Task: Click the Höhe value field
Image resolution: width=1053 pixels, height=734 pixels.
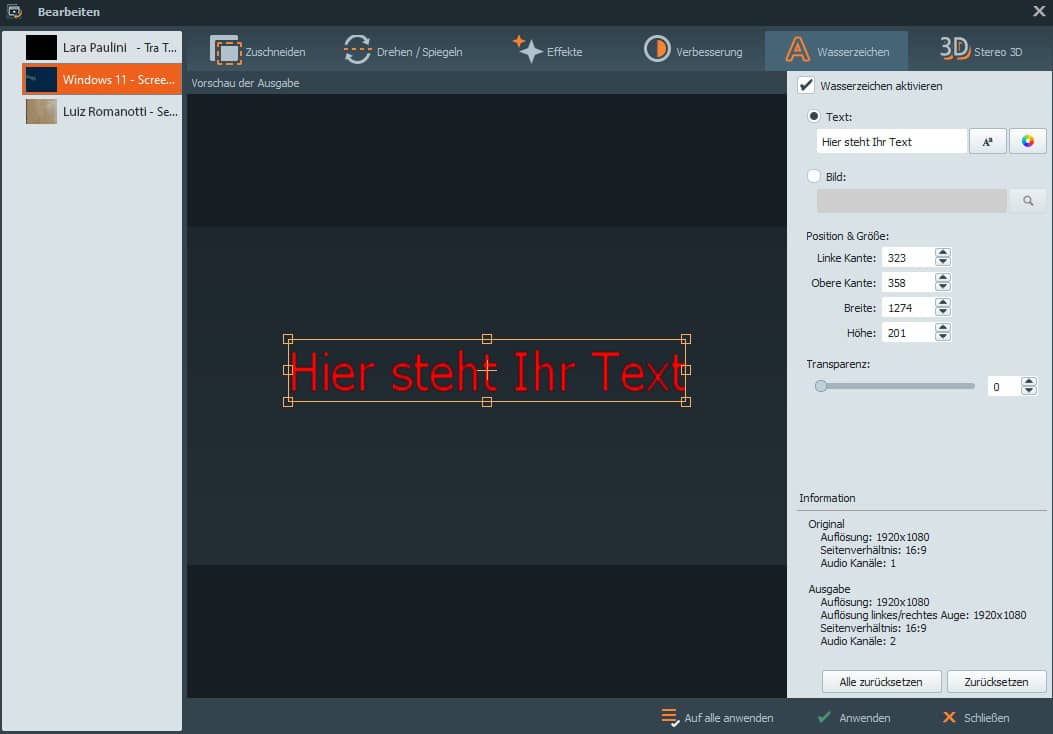Action: [x=907, y=332]
